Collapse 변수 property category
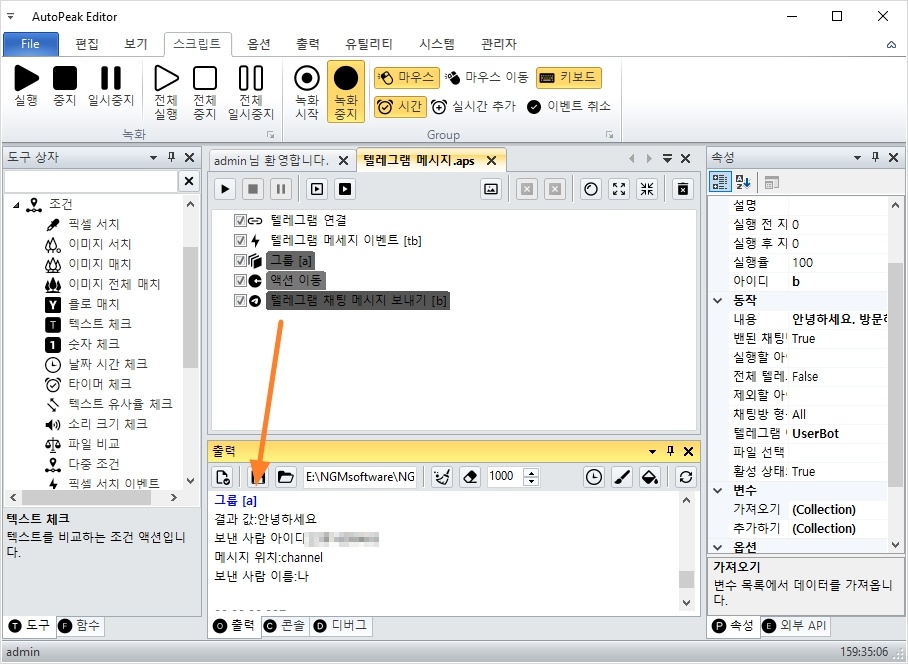 point(718,490)
